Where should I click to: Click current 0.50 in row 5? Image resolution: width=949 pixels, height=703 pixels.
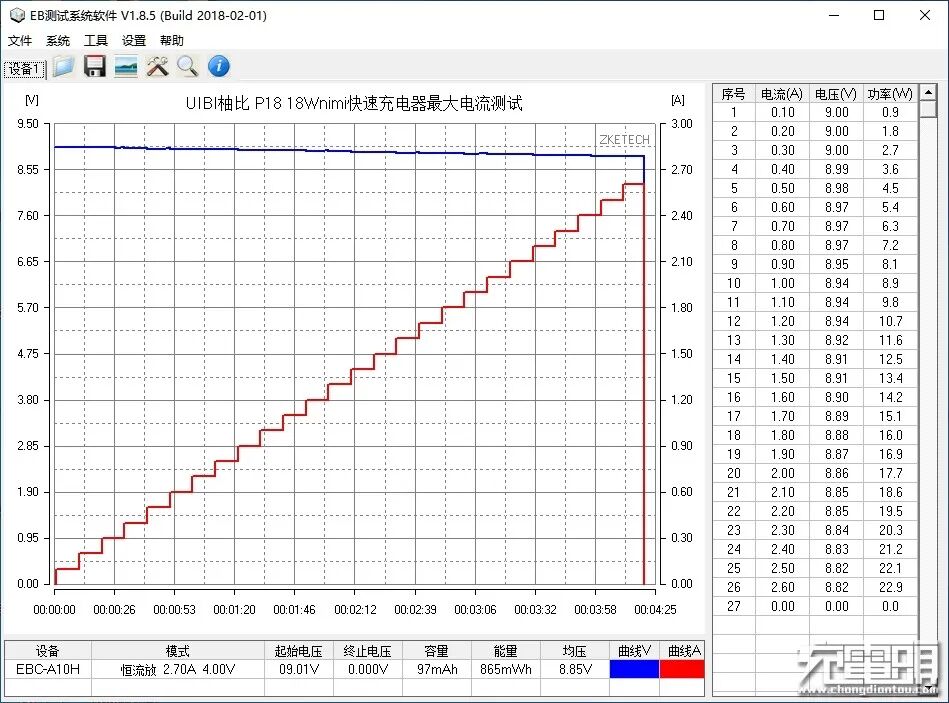(783, 188)
